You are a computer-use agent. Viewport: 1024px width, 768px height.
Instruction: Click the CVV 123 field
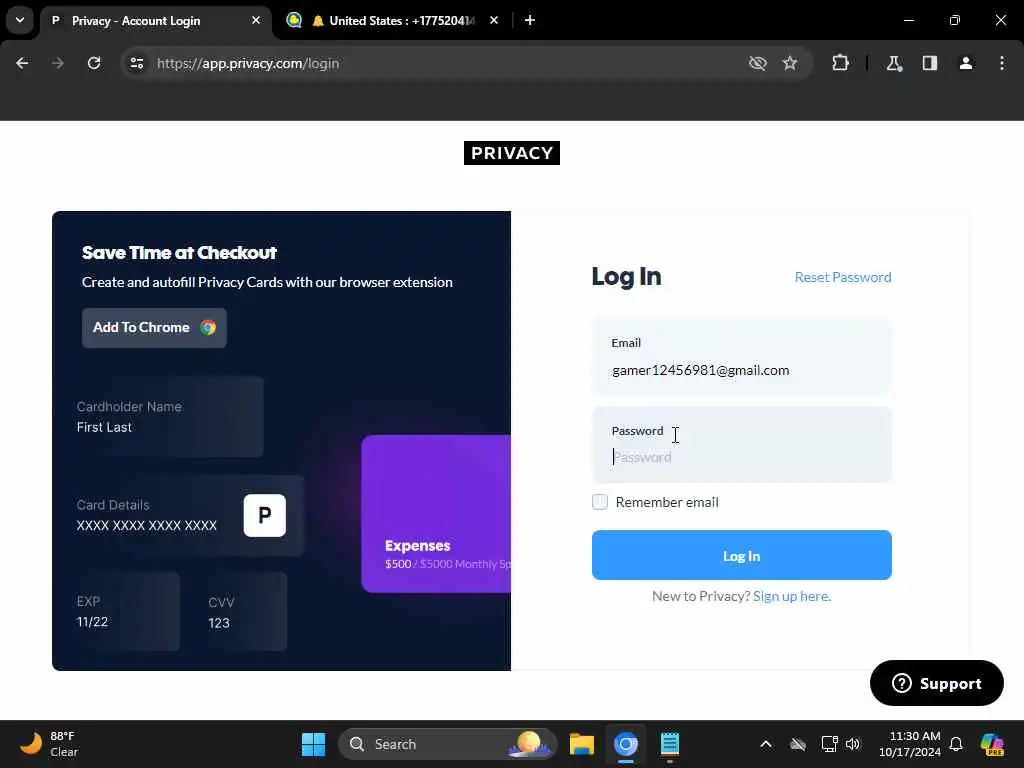[x=245, y=611]
